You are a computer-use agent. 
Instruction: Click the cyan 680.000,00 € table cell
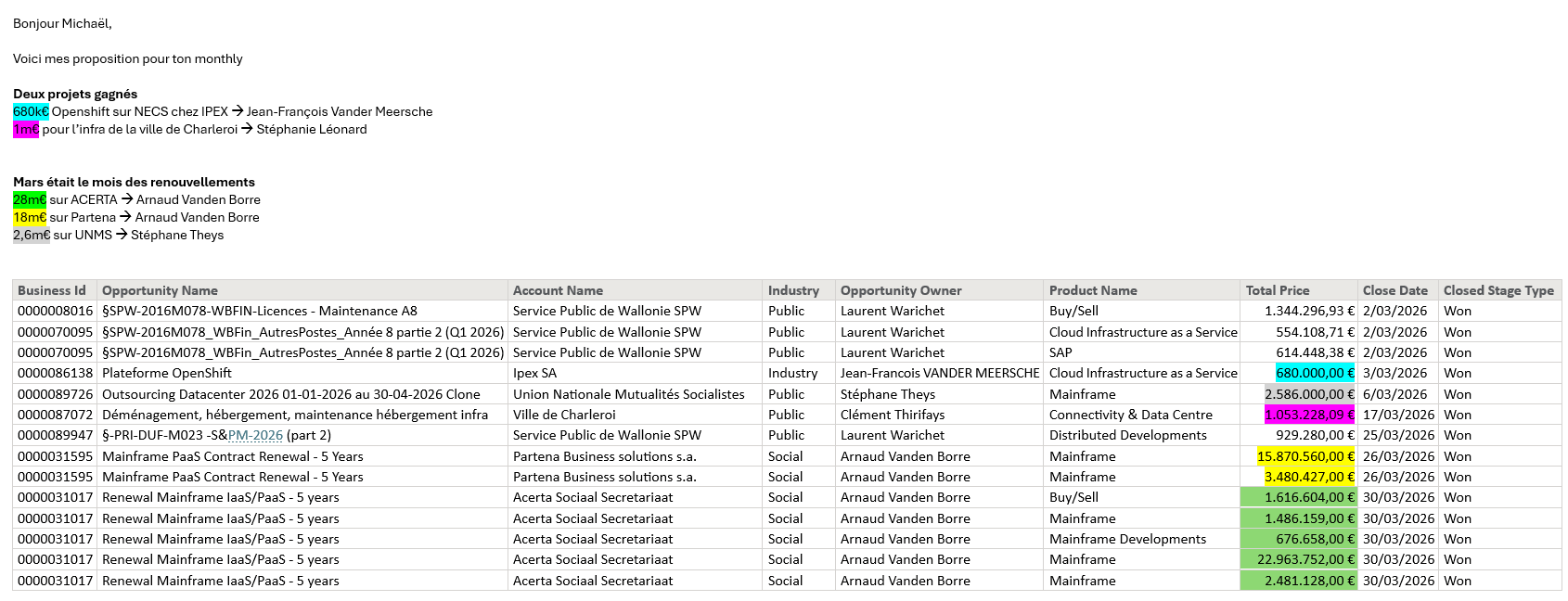coord(1315,373)
